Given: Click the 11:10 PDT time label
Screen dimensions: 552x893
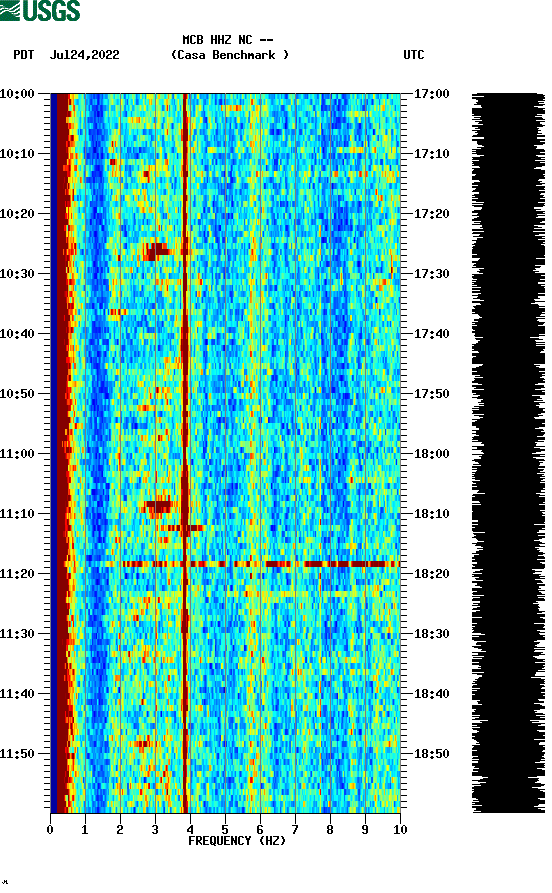Looking at the screenshot, I should click(x=18, y=513).
